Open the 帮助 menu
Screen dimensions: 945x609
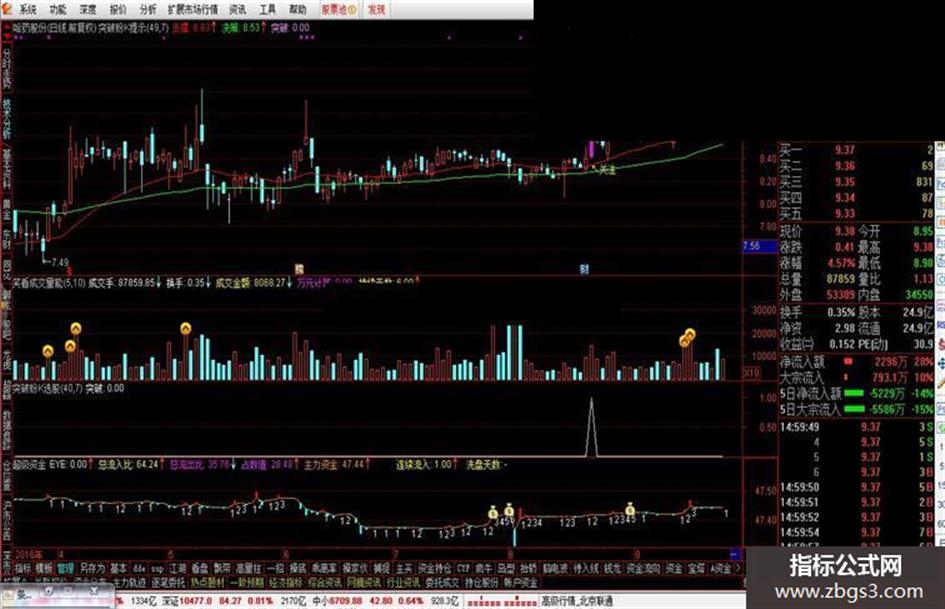[298, 9]
